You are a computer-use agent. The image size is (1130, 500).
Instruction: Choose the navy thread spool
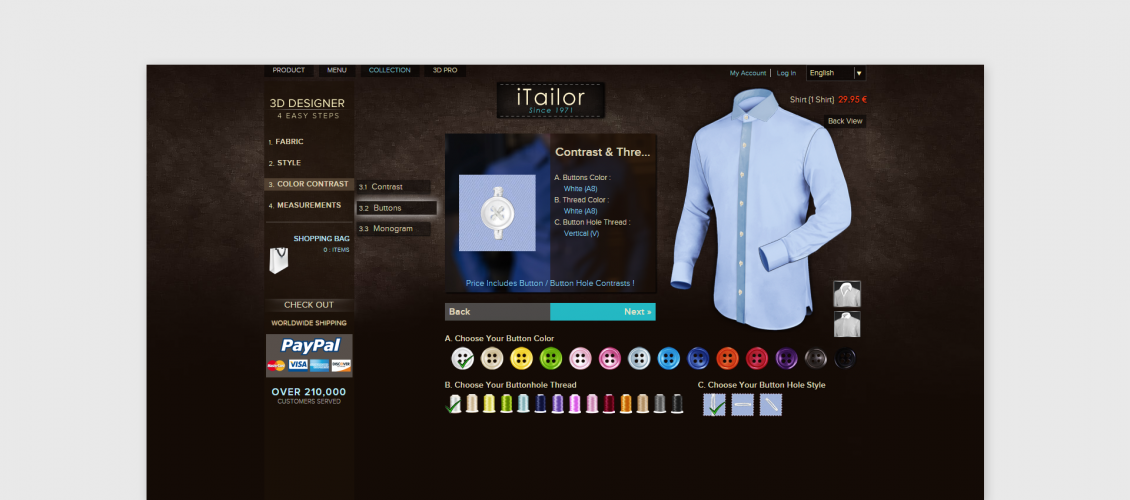540,403
